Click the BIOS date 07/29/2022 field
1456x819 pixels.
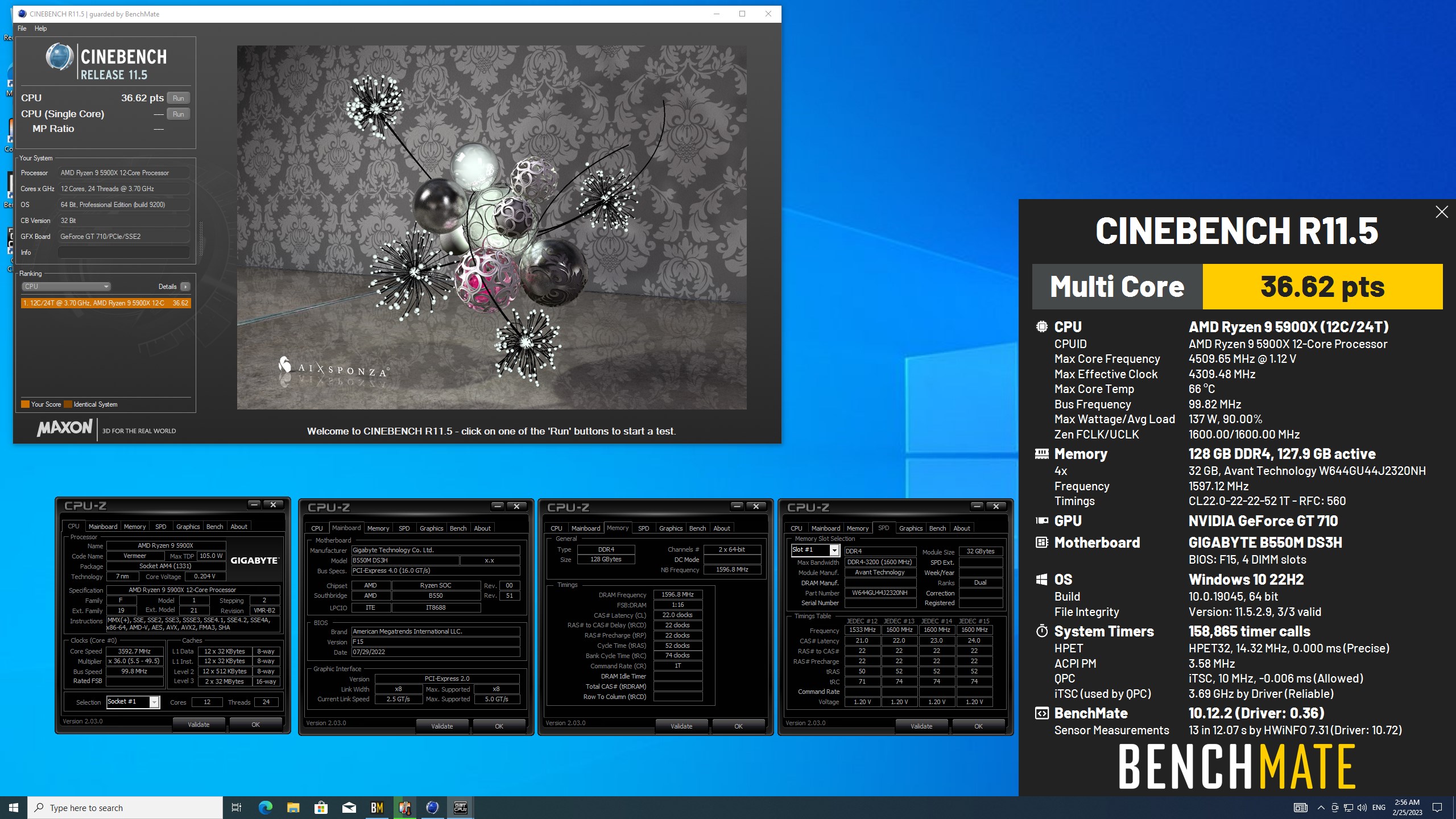point(436,652)
